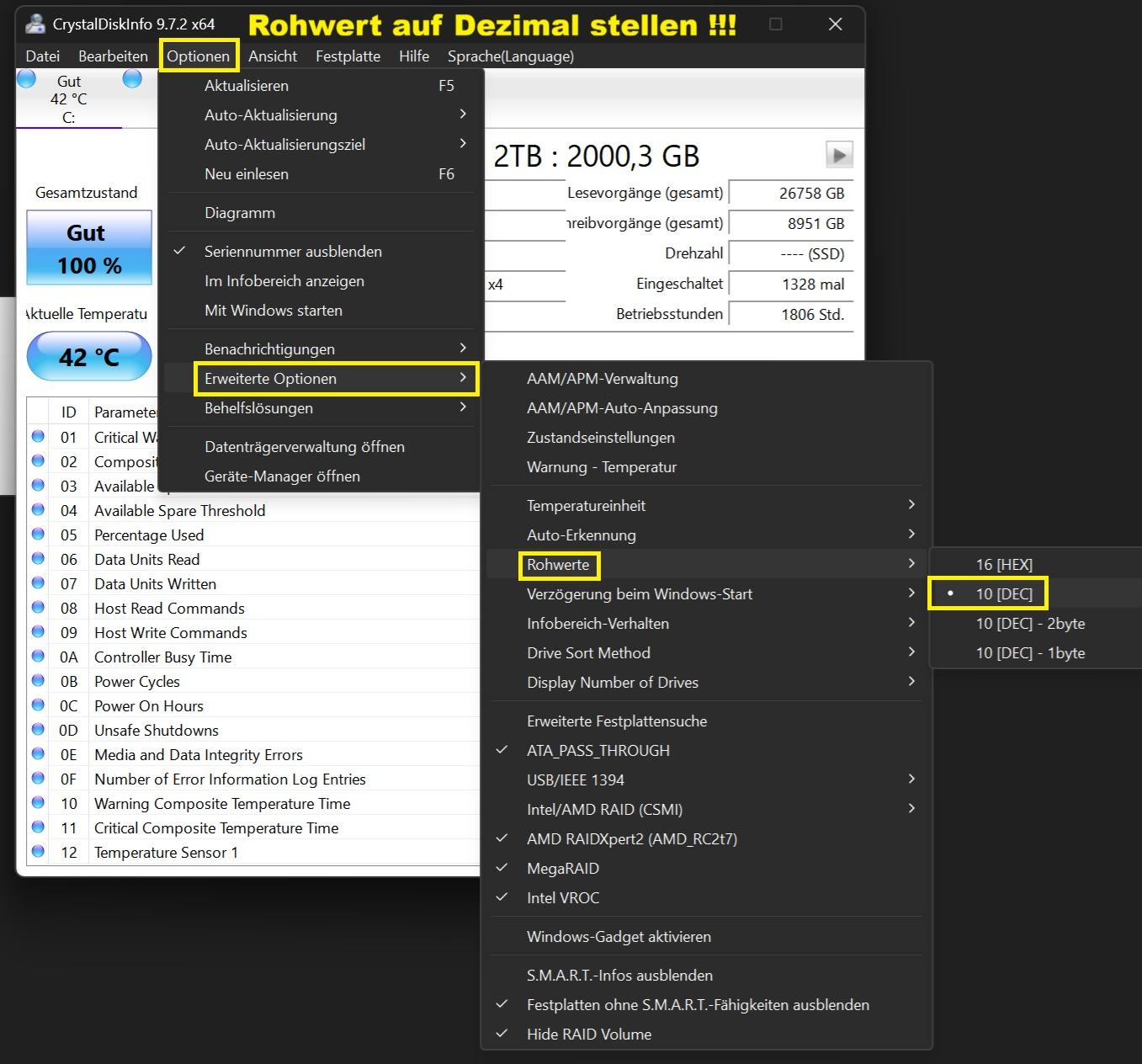Open AAM/APM-Auto-Anpassung

pyautogui.click(x=706, y=407)
